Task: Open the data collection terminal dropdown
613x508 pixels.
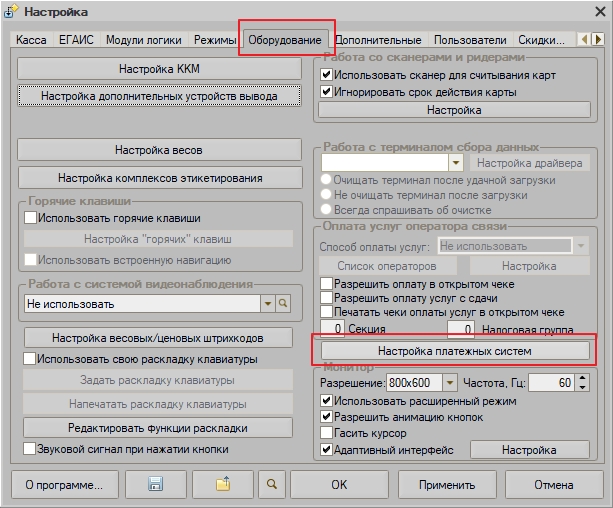Action: pyautogui.click(x=455, y=162)
